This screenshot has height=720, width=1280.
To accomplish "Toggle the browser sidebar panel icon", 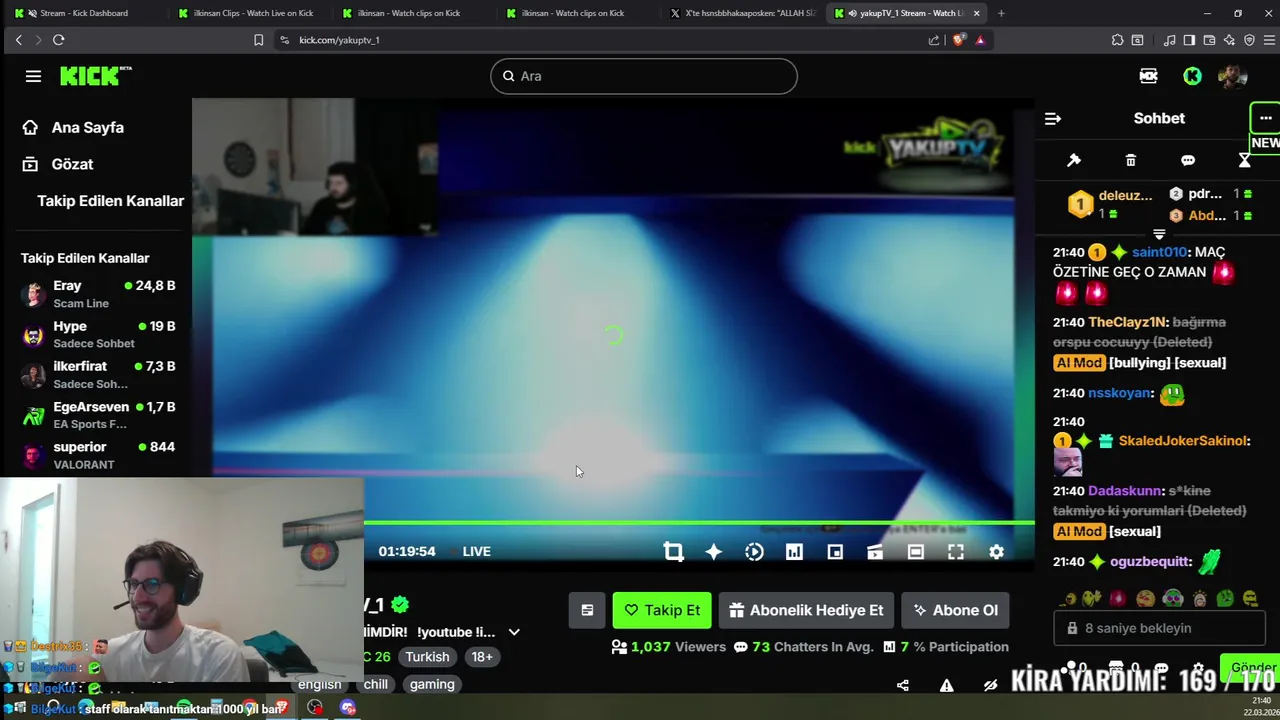I will (1189, 40).
